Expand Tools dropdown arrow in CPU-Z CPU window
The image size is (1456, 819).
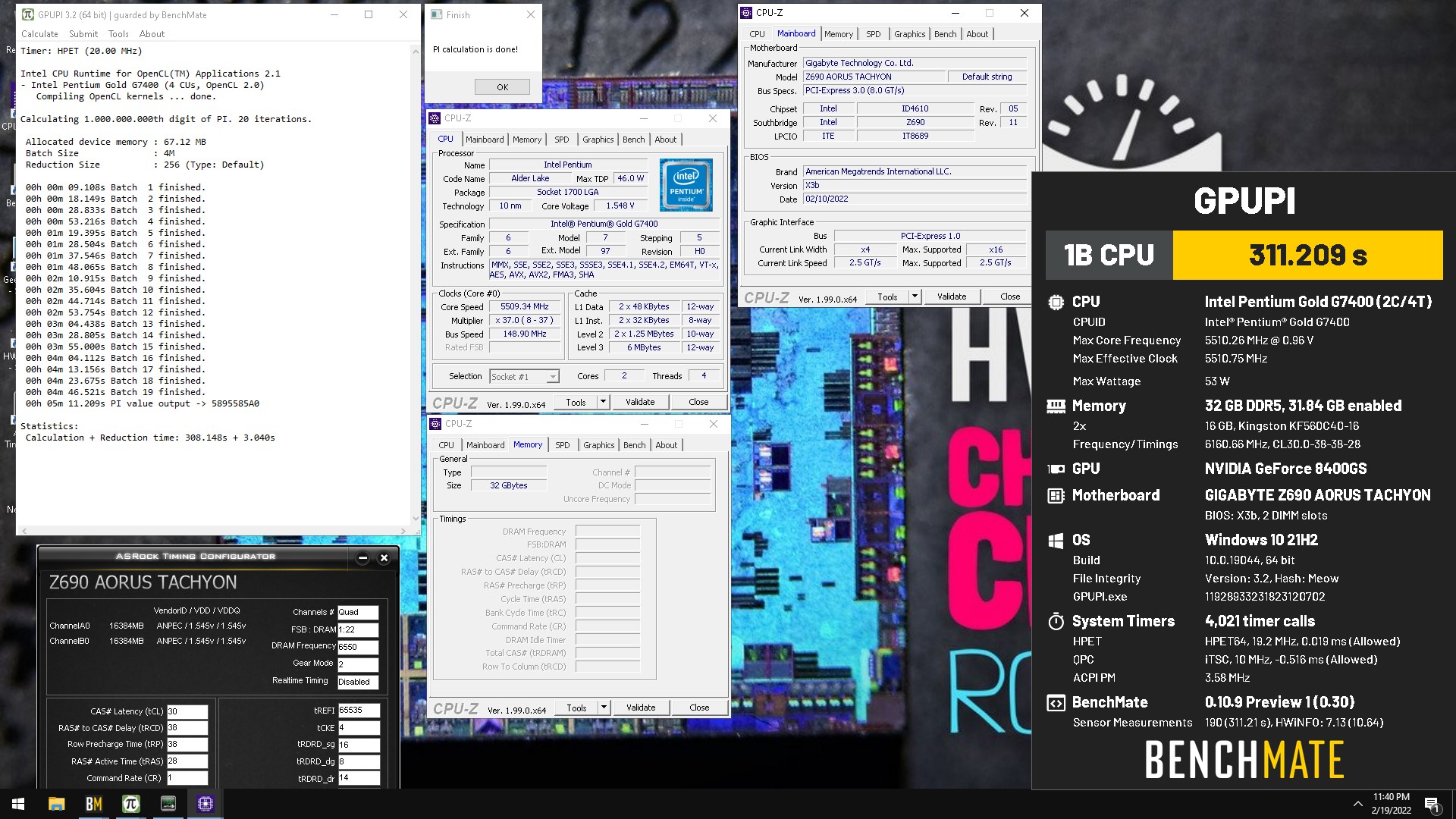pos(603,403)
